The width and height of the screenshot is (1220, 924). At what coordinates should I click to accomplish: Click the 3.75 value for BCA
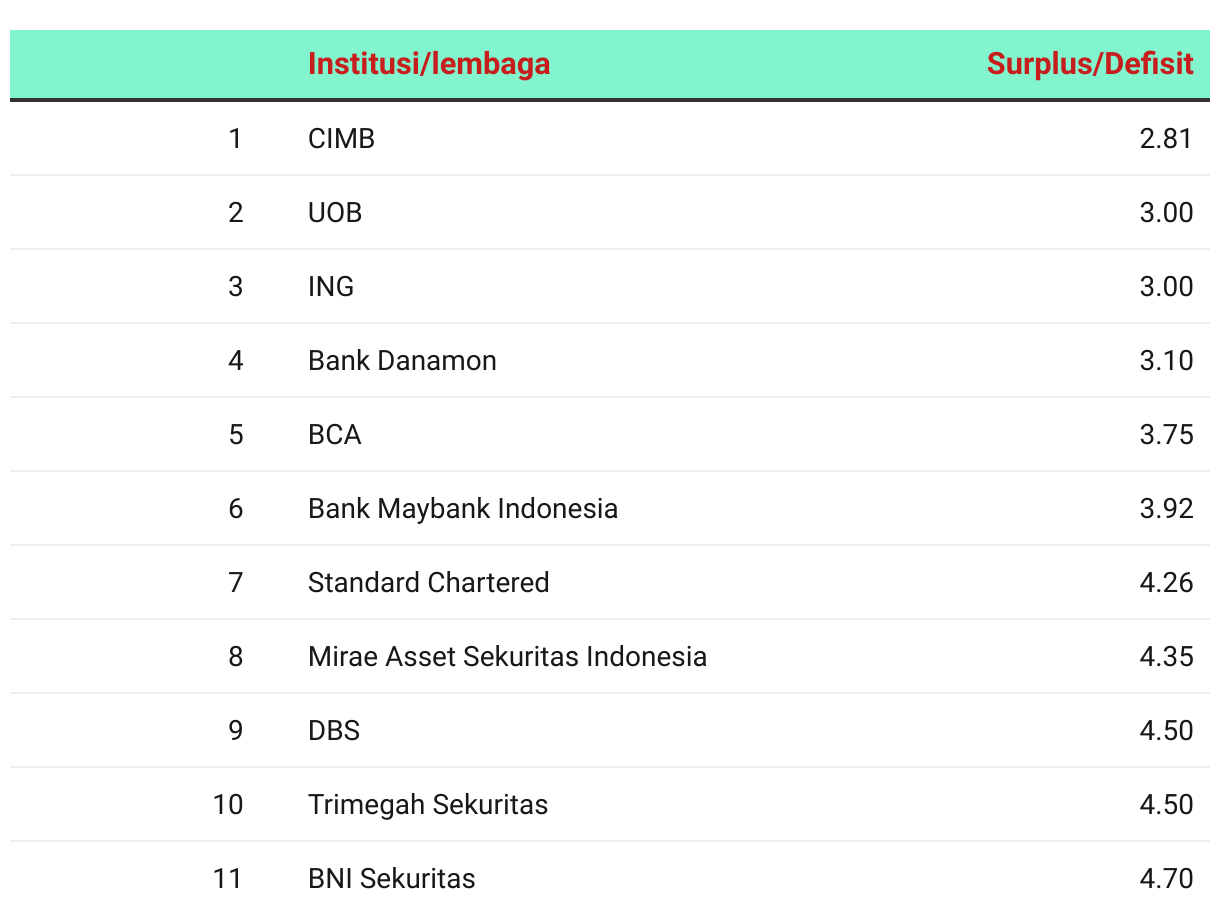(x=1166, y=434)
